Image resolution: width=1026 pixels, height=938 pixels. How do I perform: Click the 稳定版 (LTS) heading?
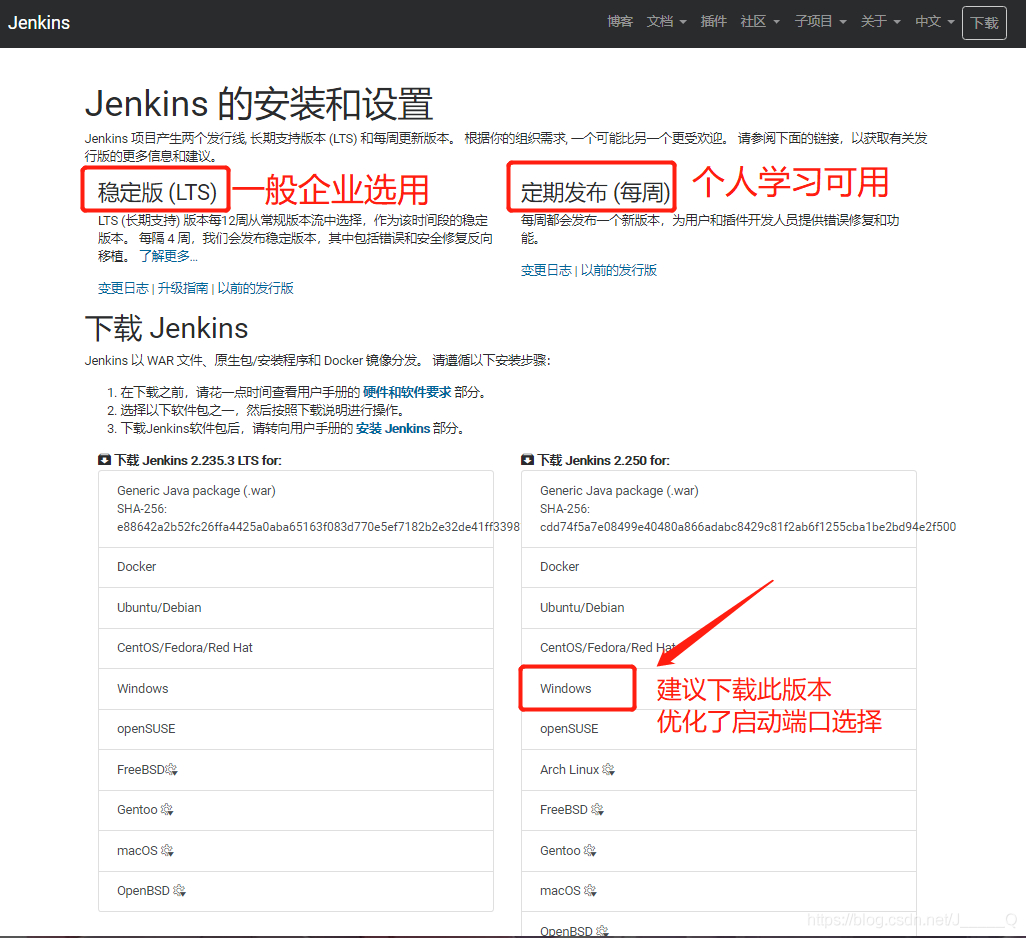tap(157, 192)
